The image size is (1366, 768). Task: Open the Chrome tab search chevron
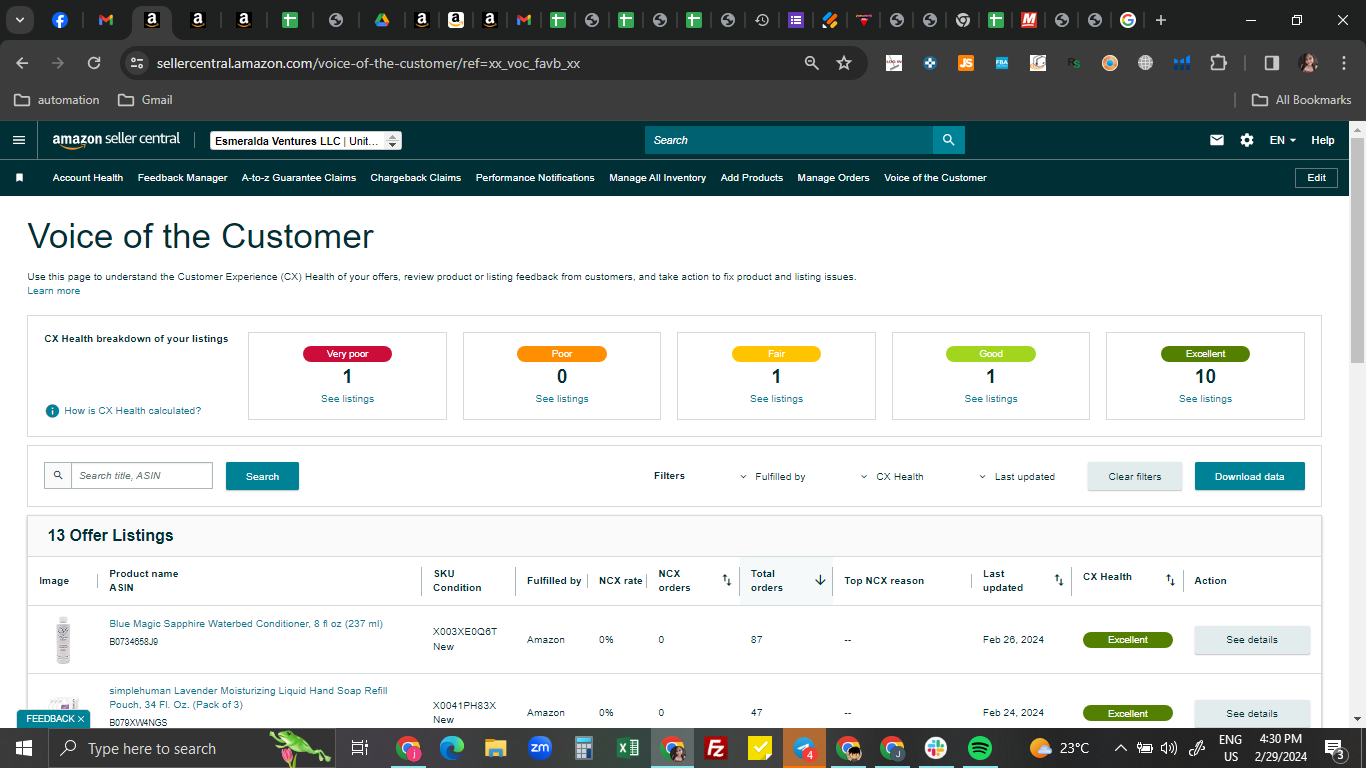pos(20,20)
